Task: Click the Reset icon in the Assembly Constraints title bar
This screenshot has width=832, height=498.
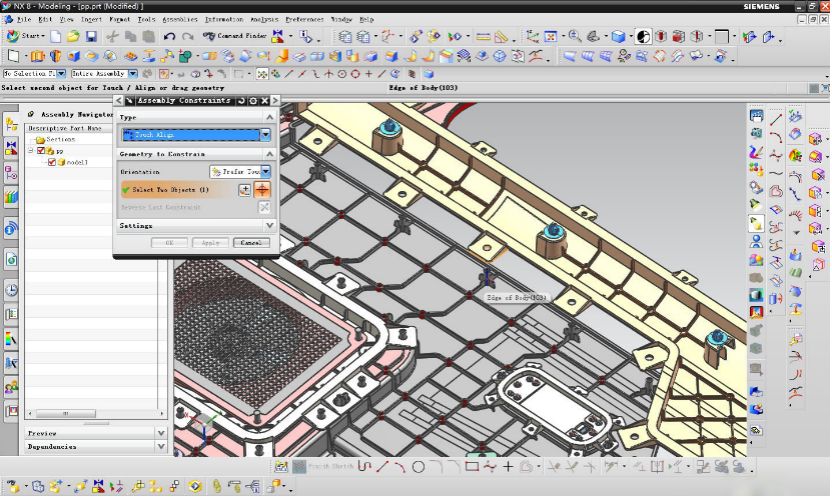Action: (241, 100)
